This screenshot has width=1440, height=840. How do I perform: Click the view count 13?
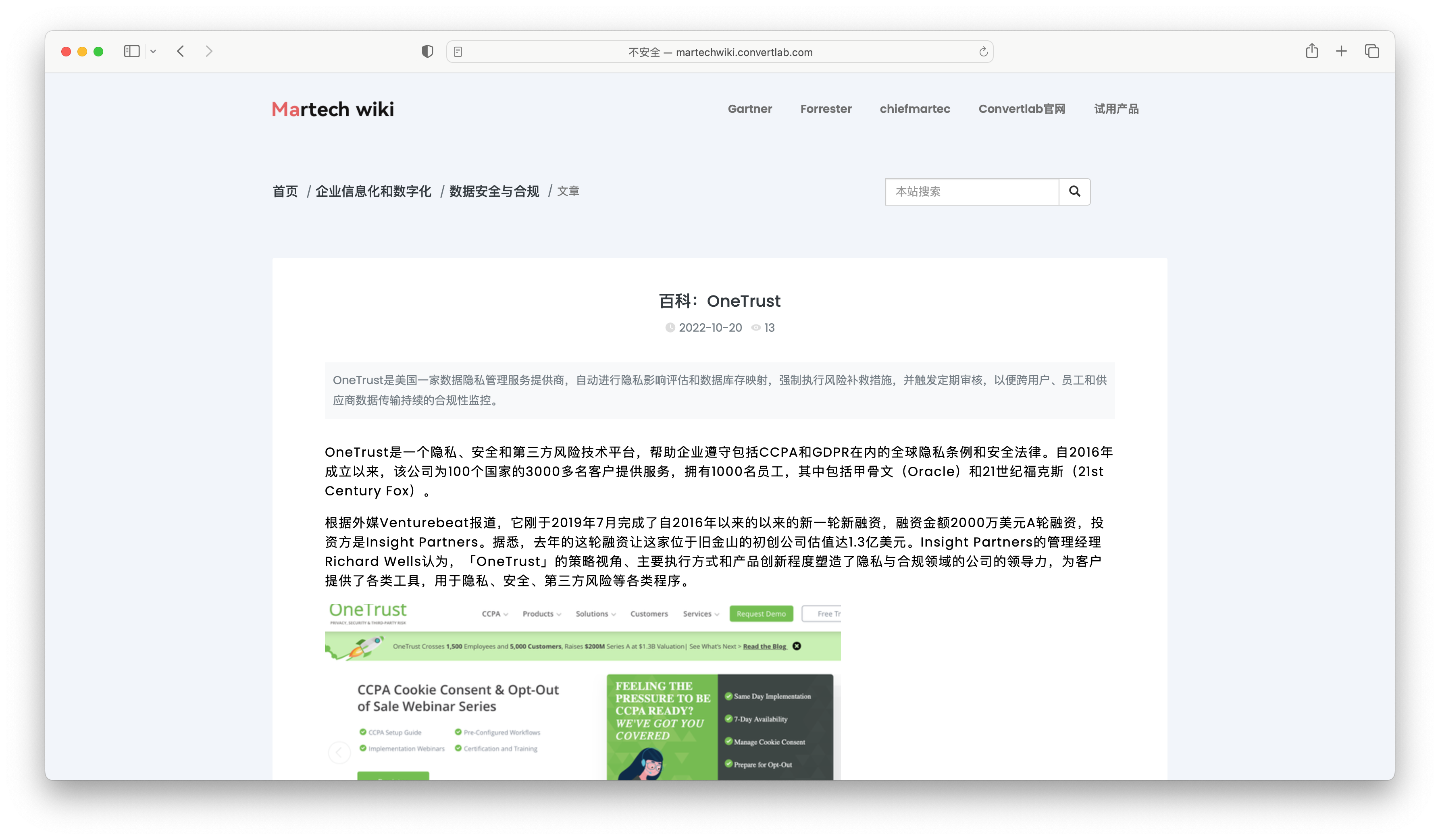coord(769,327)
